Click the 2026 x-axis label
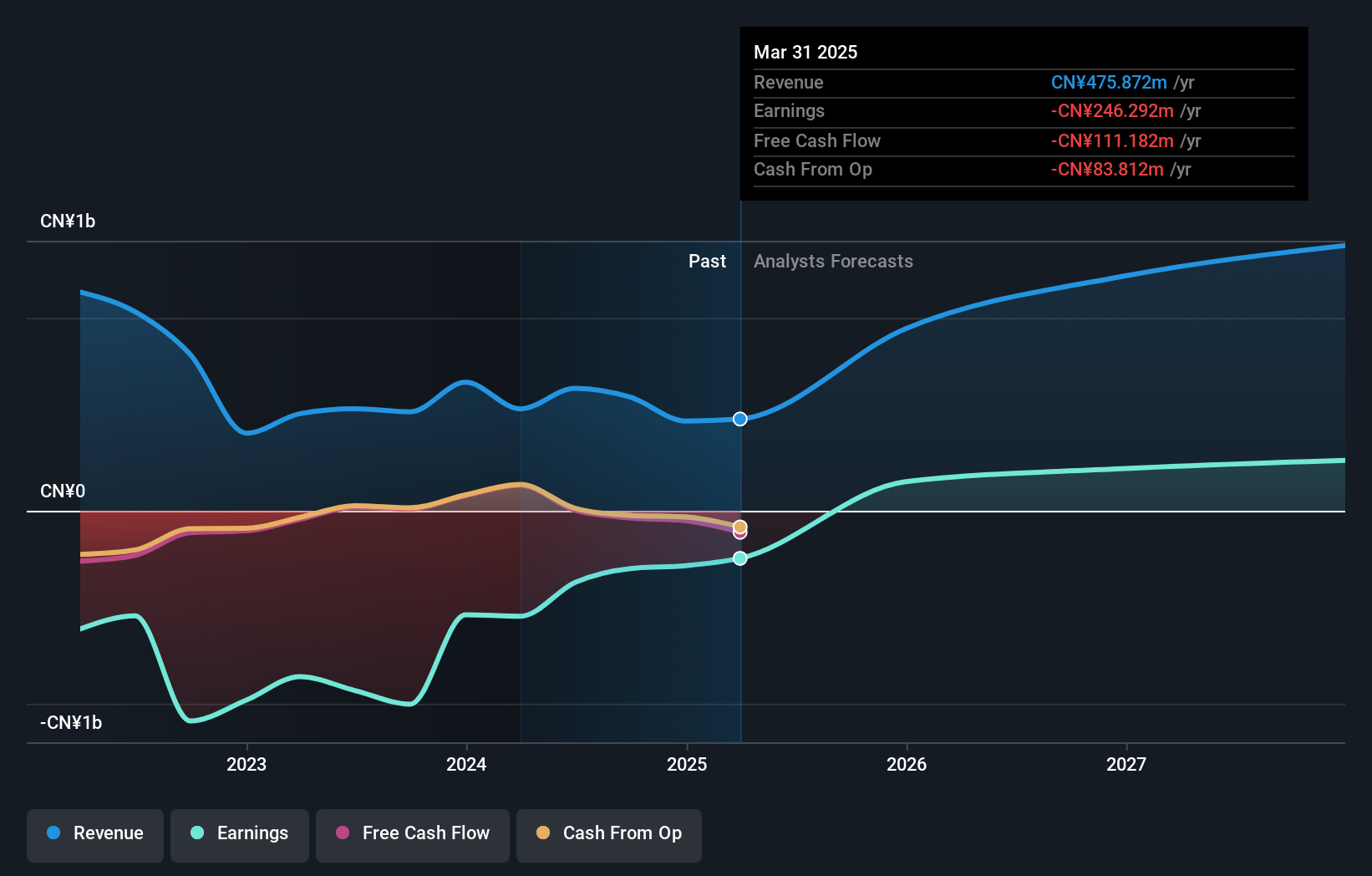 (x=907, y=764)
